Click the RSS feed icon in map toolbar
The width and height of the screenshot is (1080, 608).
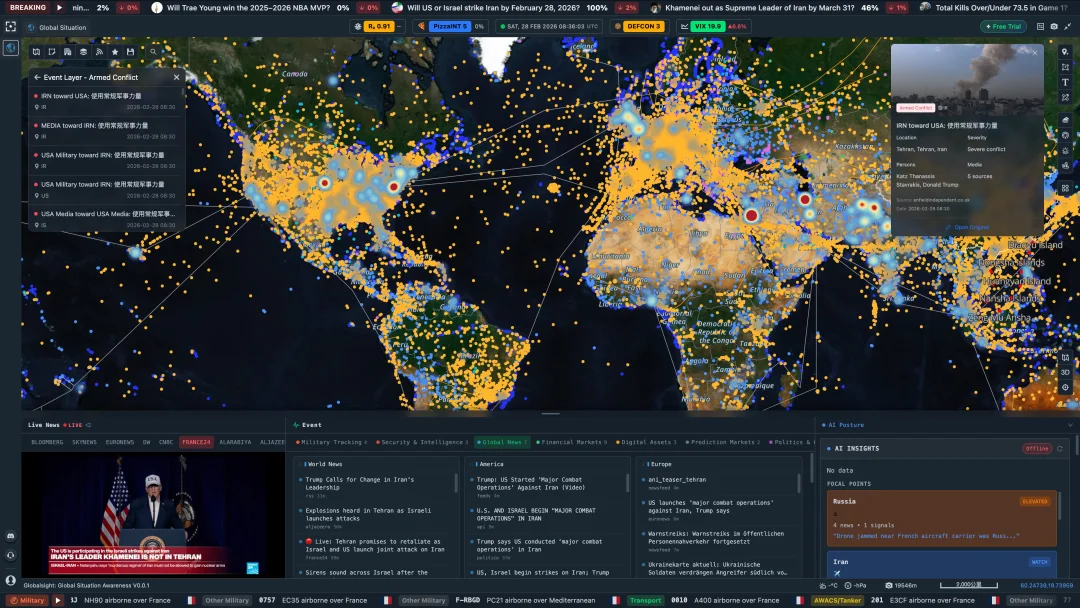coord(99,52)
